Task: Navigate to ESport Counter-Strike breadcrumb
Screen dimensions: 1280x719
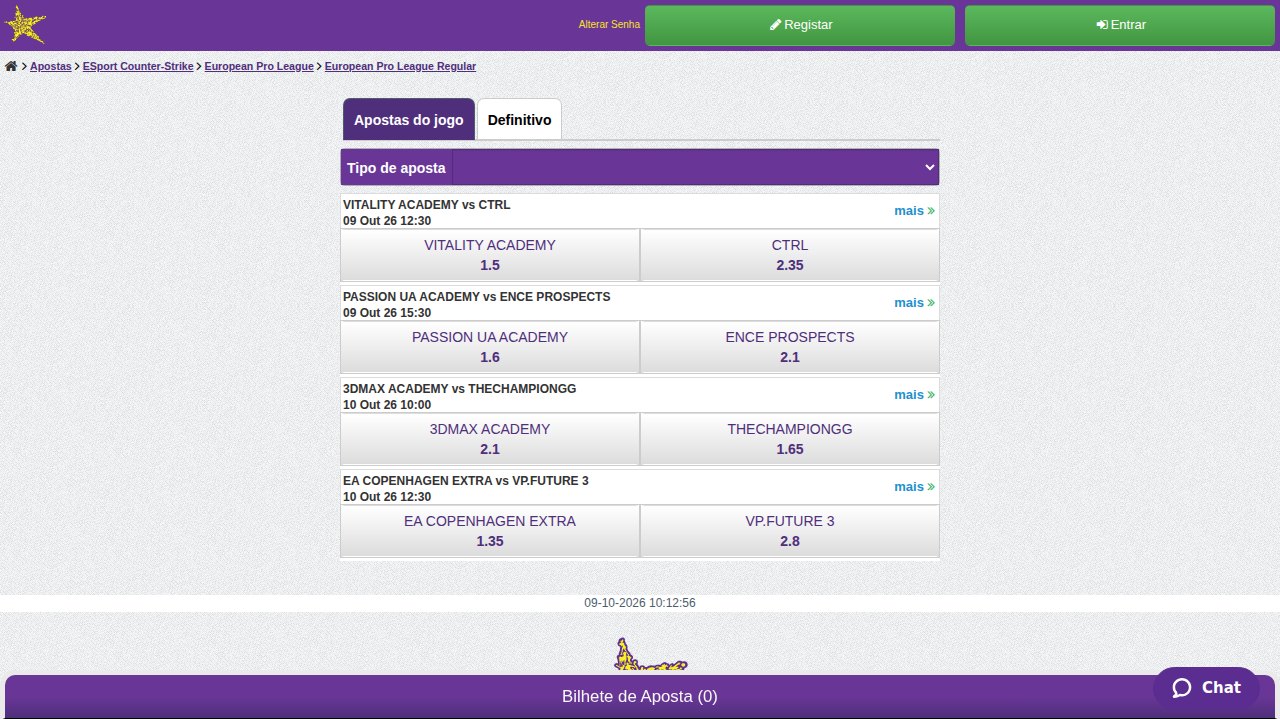Action: (138, 66)
